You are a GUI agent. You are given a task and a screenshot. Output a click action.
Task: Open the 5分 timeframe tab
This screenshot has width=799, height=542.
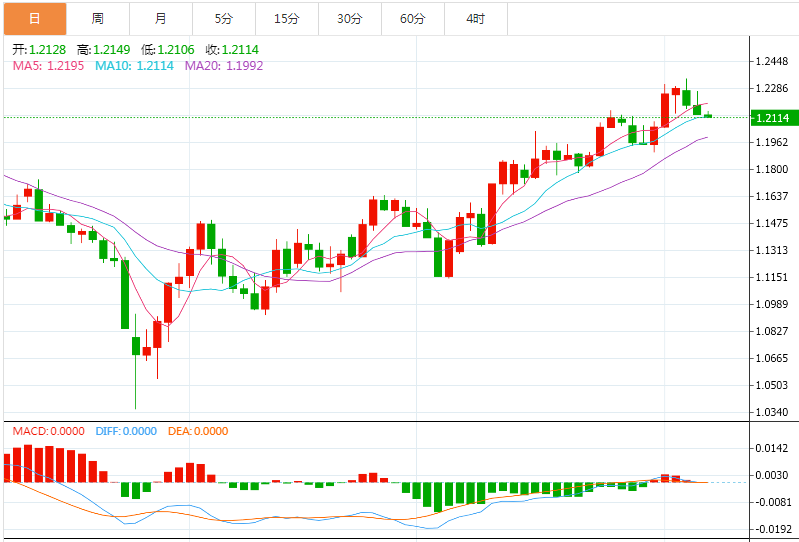pos(224,19)
